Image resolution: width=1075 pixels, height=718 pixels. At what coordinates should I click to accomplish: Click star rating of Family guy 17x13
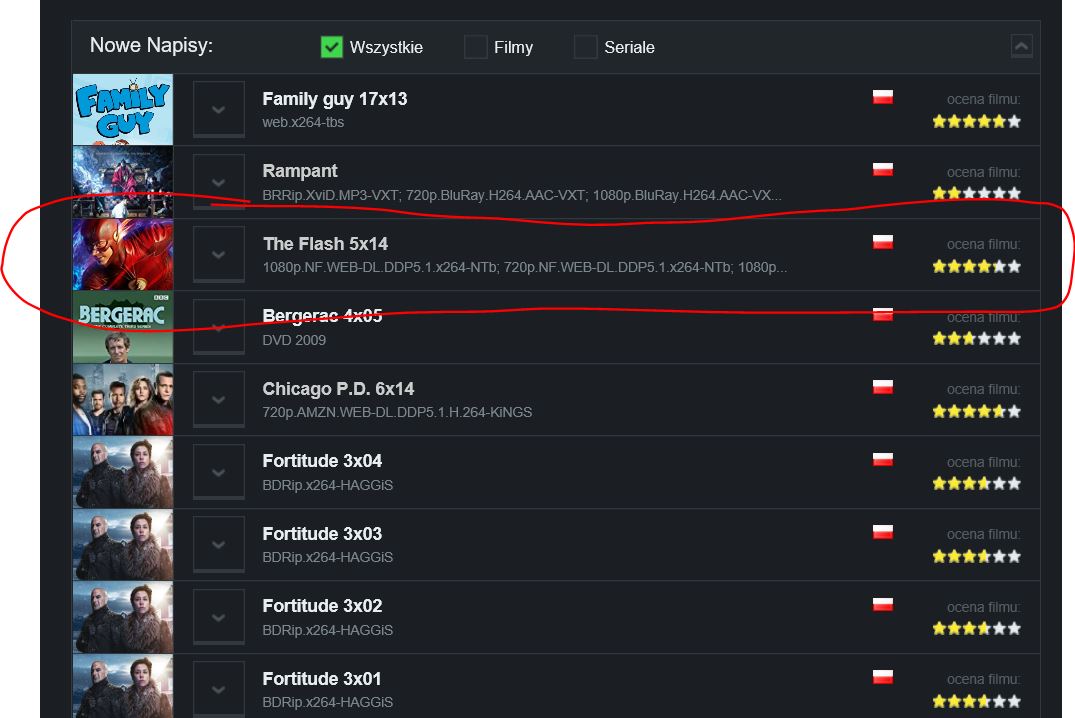[976, 122]
